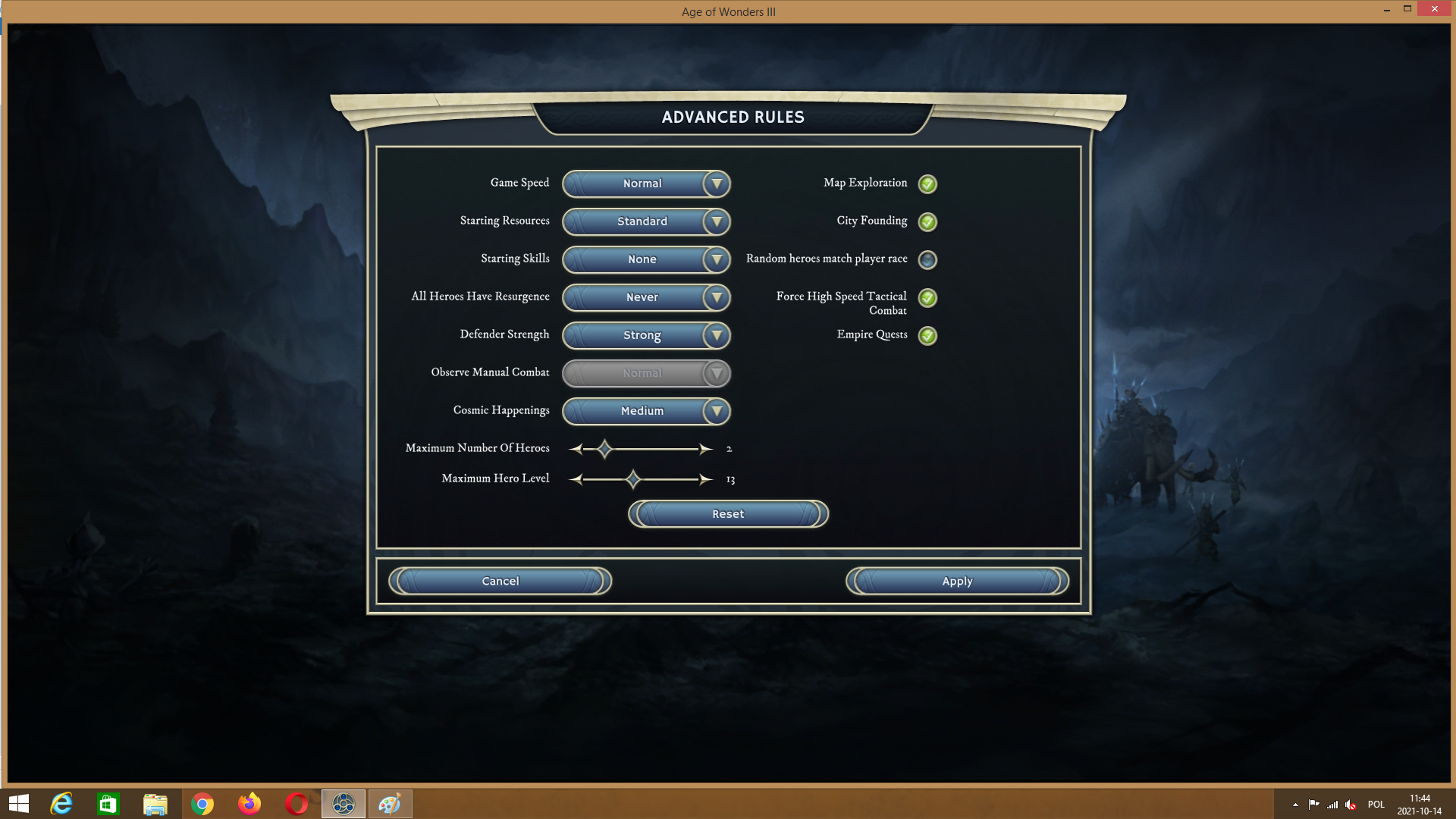
Task: Apply the advanced rules
Action: point(957,581)
